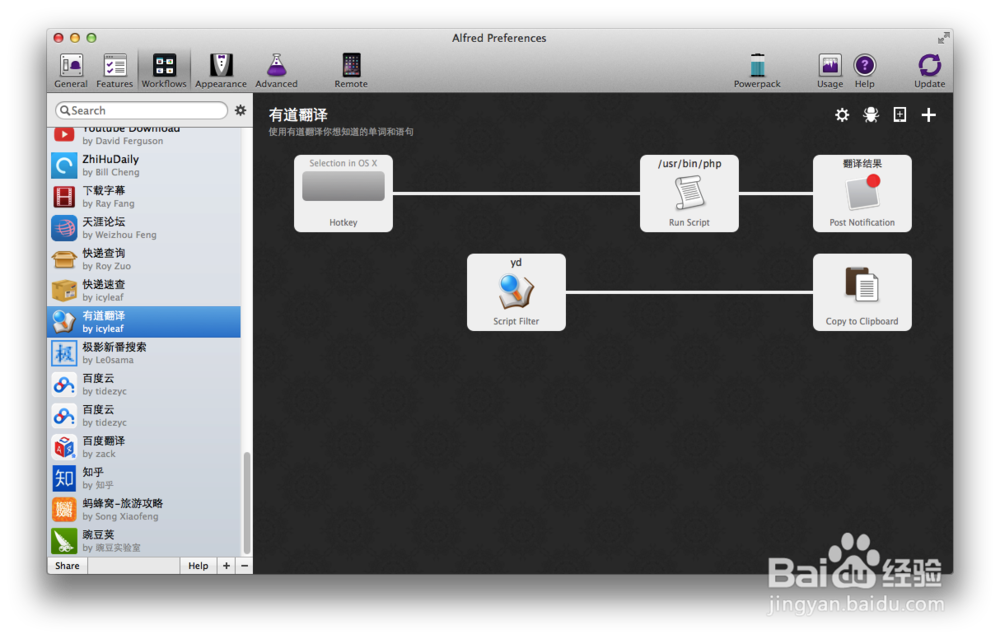Select the 豌豆荚 workflow

[145, 540]
